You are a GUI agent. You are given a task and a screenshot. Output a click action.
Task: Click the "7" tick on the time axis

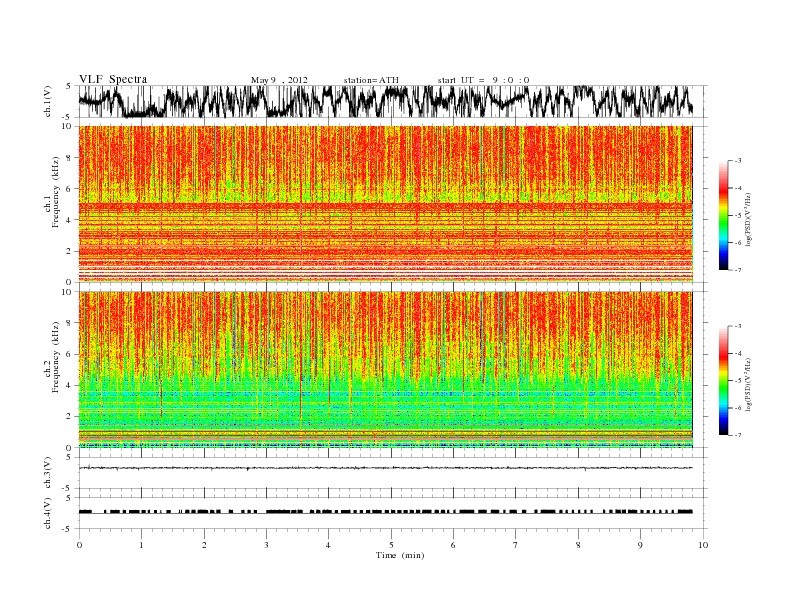[516, 545]
